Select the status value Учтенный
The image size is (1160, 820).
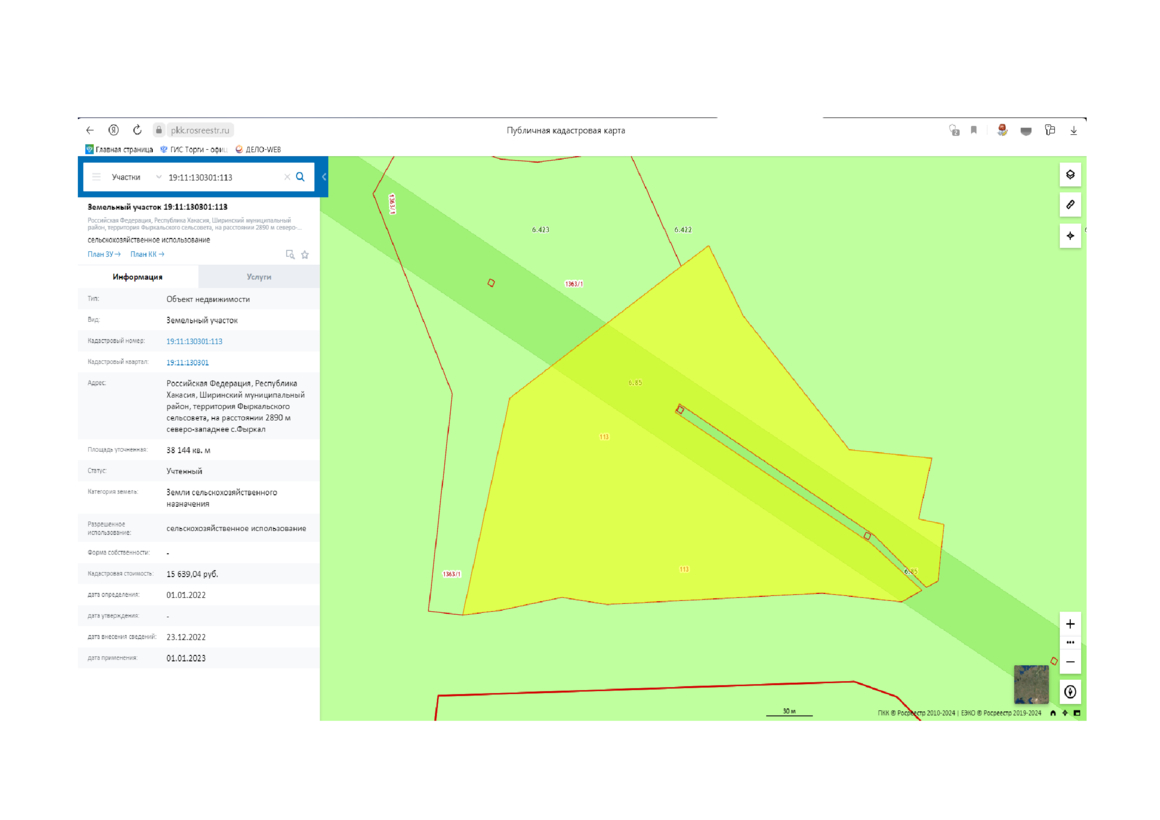[184, 471]
